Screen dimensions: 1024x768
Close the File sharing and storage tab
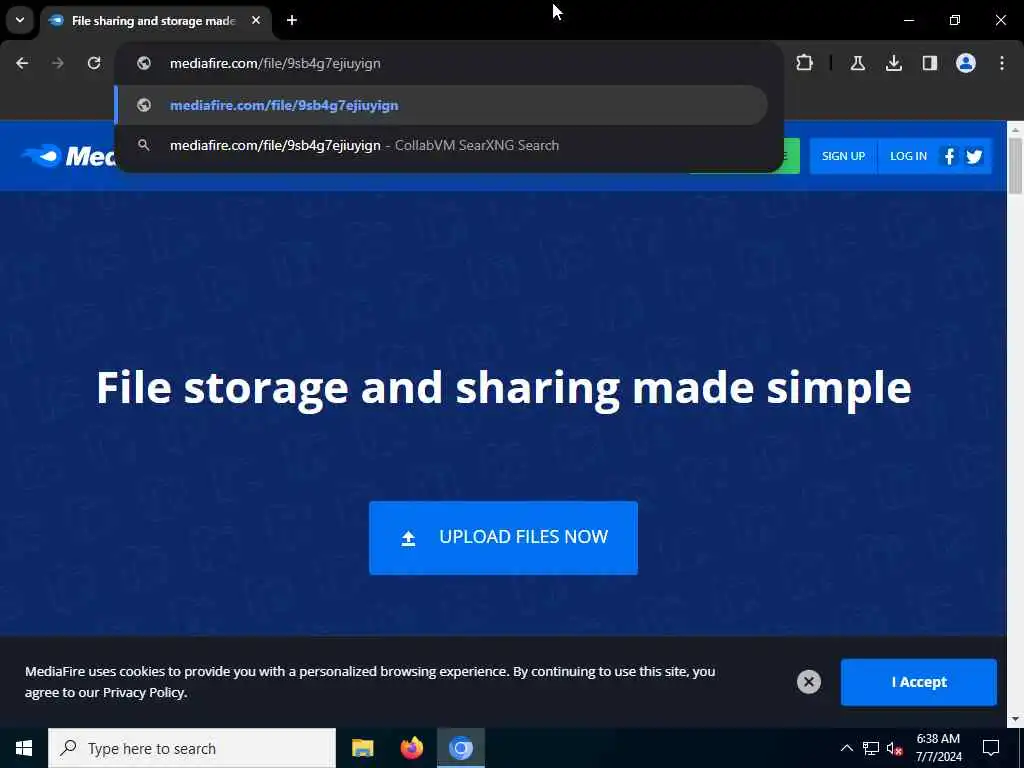256,20
